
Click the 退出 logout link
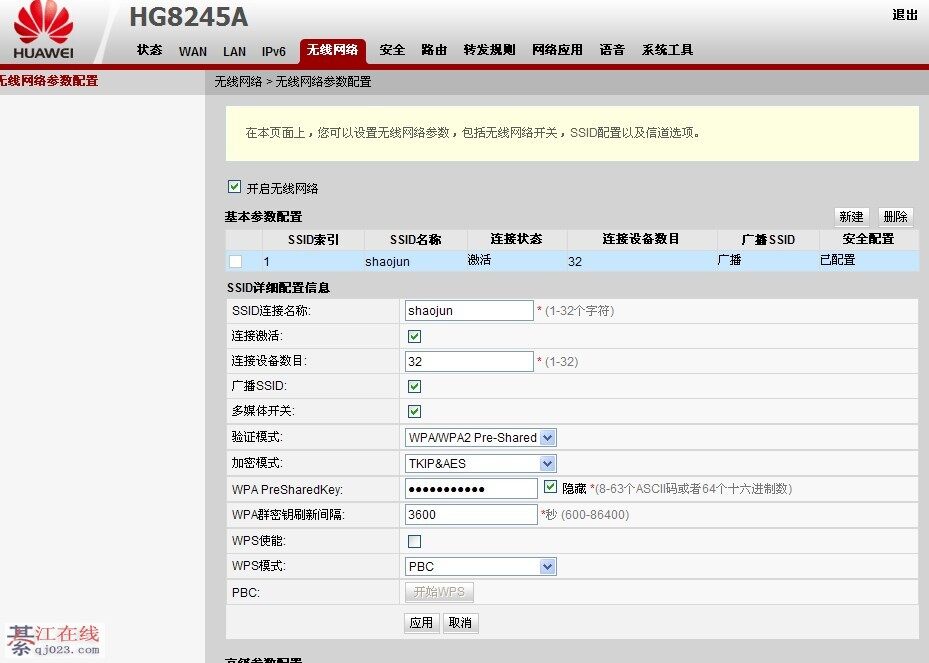tap(904, 14)
